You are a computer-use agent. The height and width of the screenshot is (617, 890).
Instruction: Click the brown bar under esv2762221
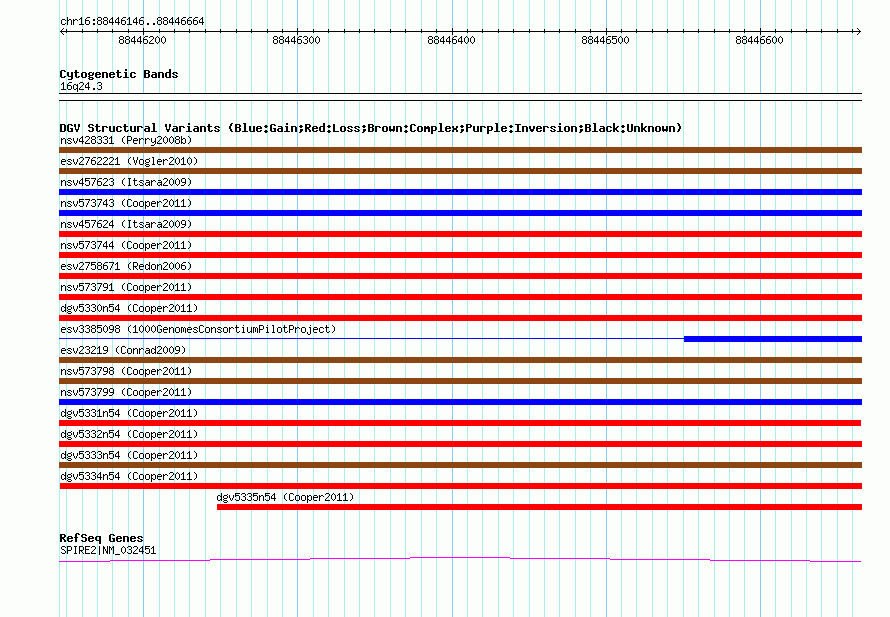(x=460, y=171)
